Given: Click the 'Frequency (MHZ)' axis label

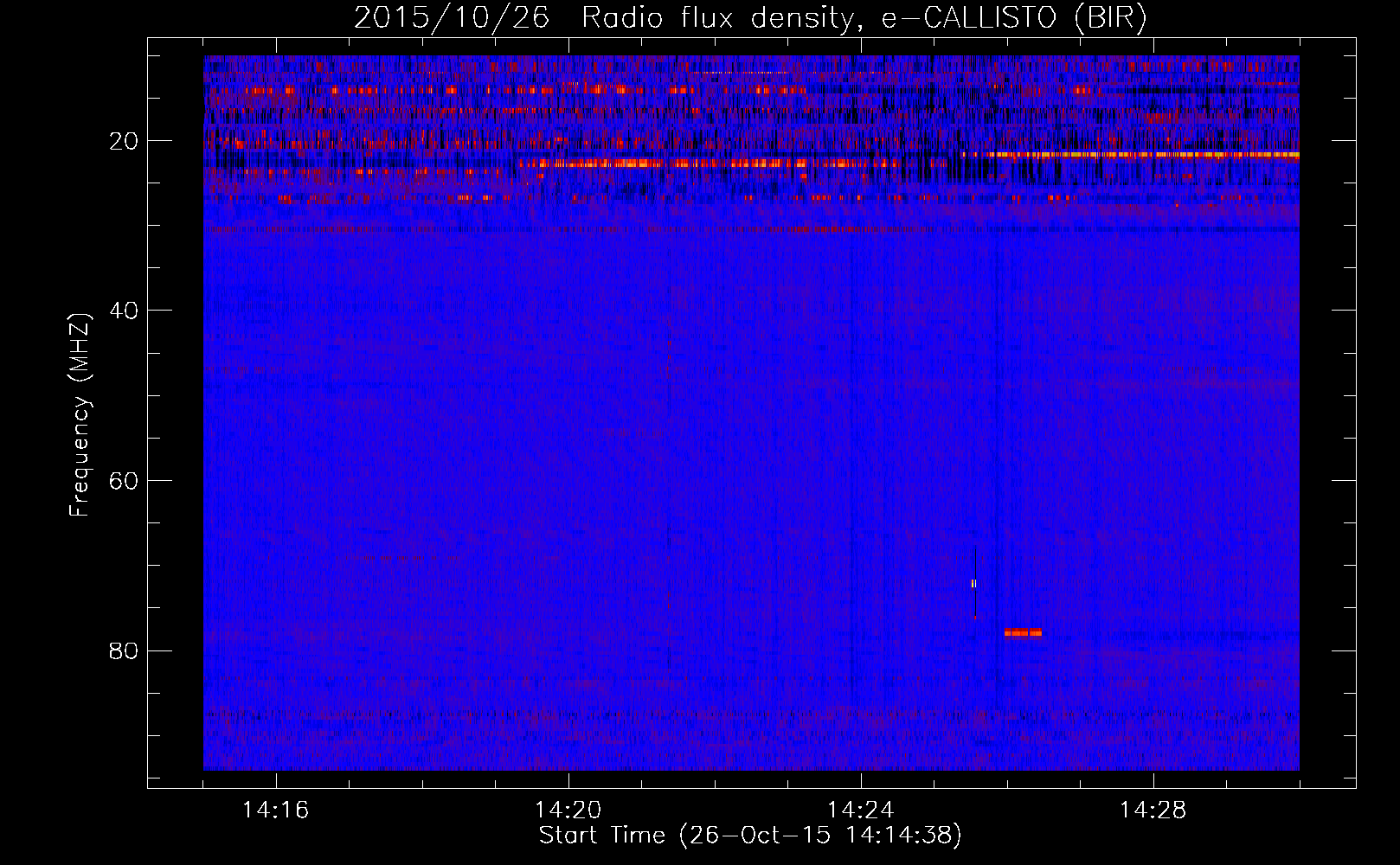Looking at the screenshot, I should (x=80, y=415).
